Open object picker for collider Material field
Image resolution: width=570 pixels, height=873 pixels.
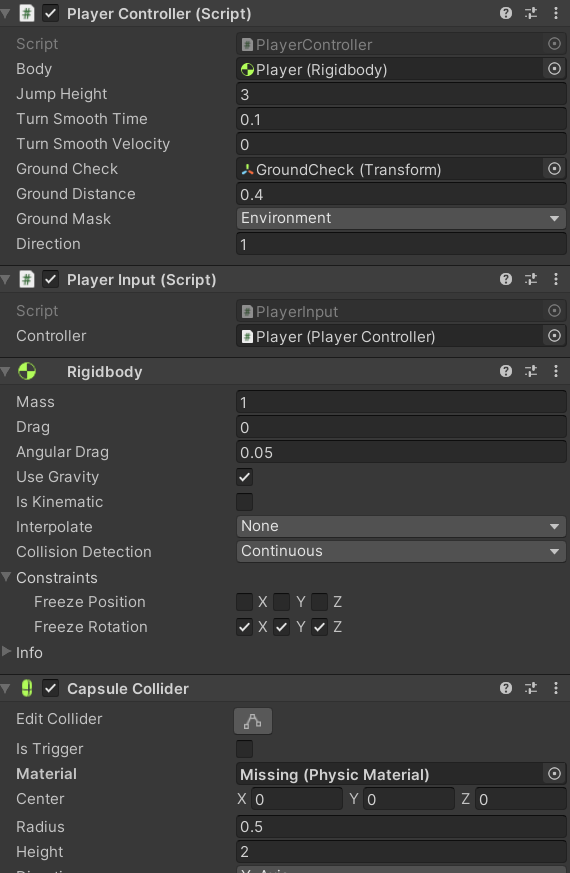pyautogui.click(x=554, y=774)
